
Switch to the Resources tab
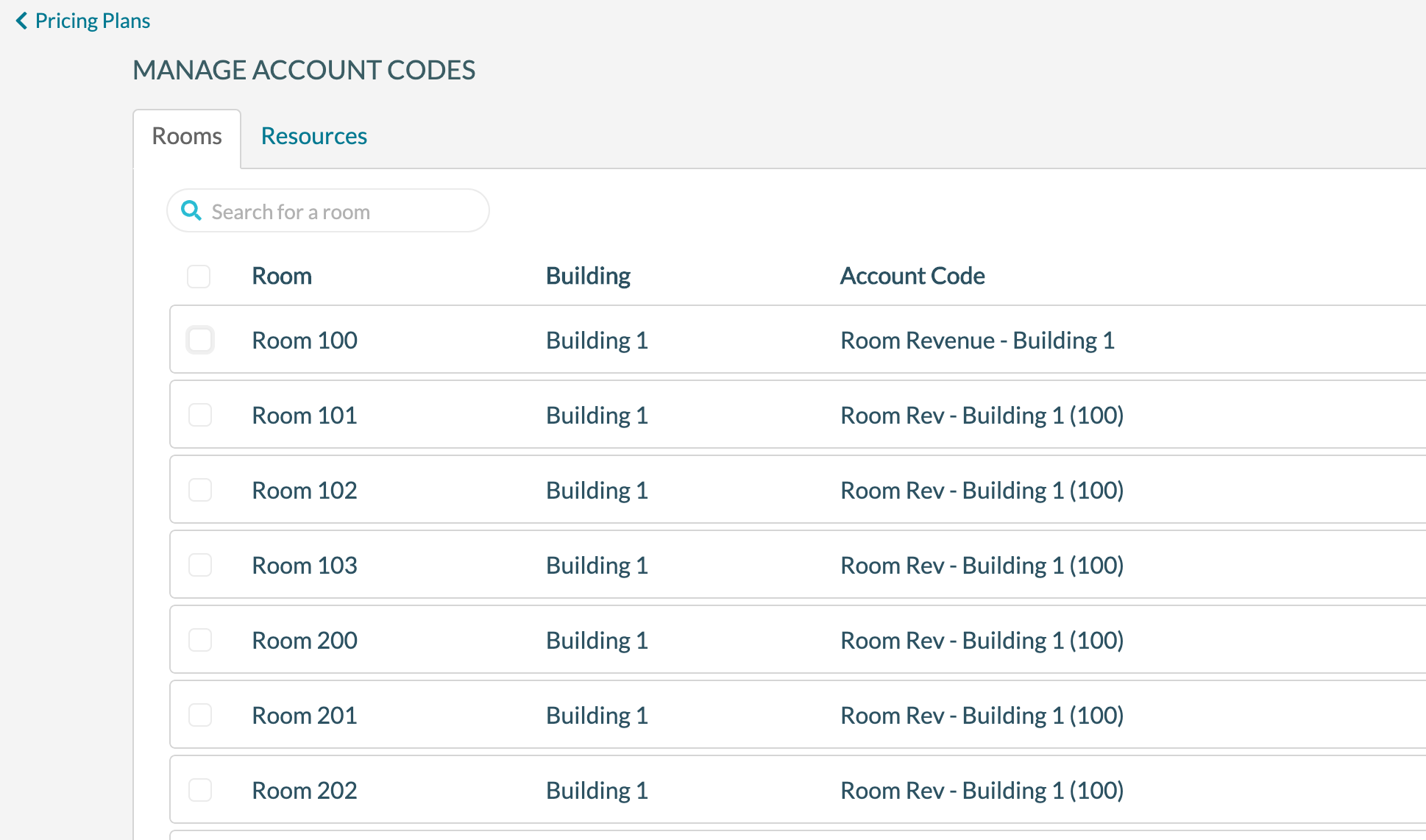tap(314, 136)
